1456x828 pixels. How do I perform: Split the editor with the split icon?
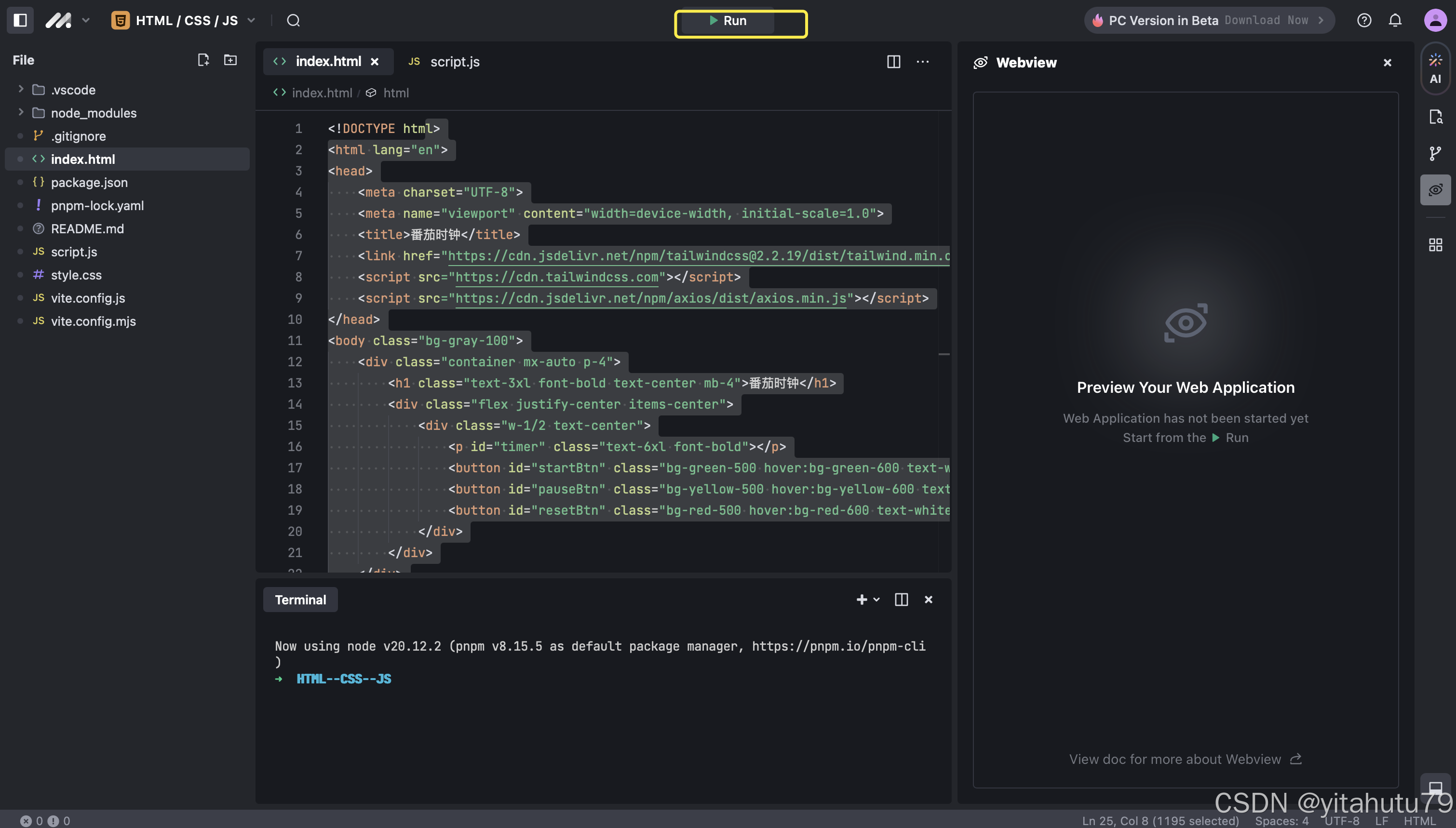click(x=893, y=61)
